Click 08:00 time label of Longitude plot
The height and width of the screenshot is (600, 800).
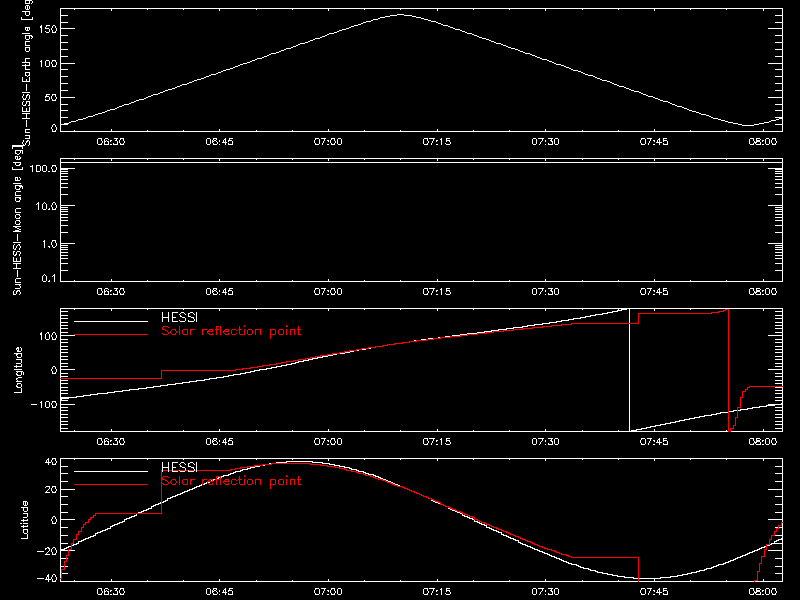[763, 441]
